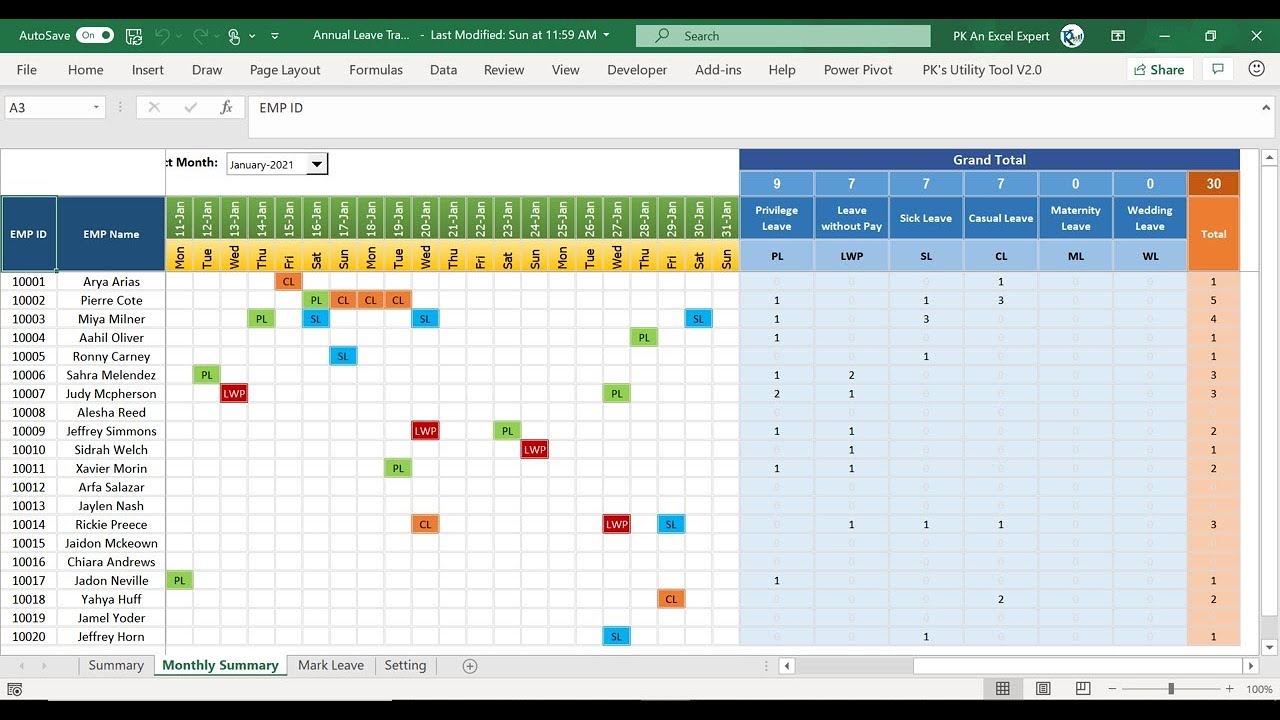Switch to Page Break Preview icon
The height and width of the screenshot is (720, 1280).
pyautogui.click(x=1083, y=689)
